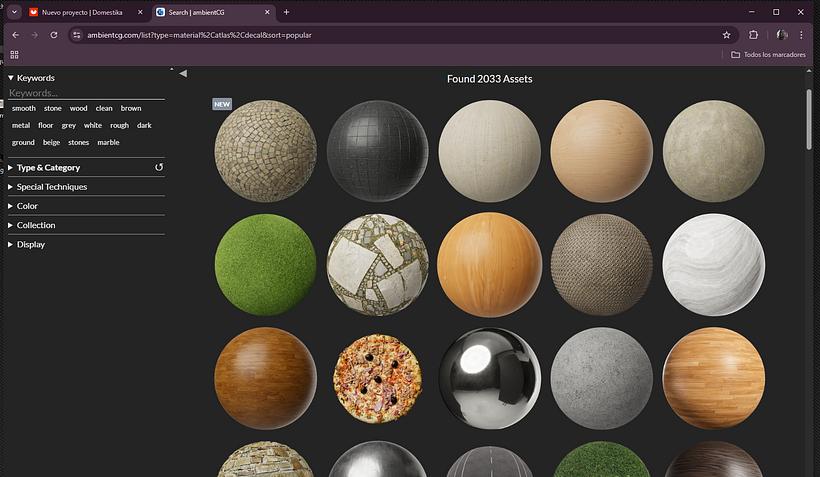Expand the Collection section
Screen dimensions: 820x477
[35, 225]
